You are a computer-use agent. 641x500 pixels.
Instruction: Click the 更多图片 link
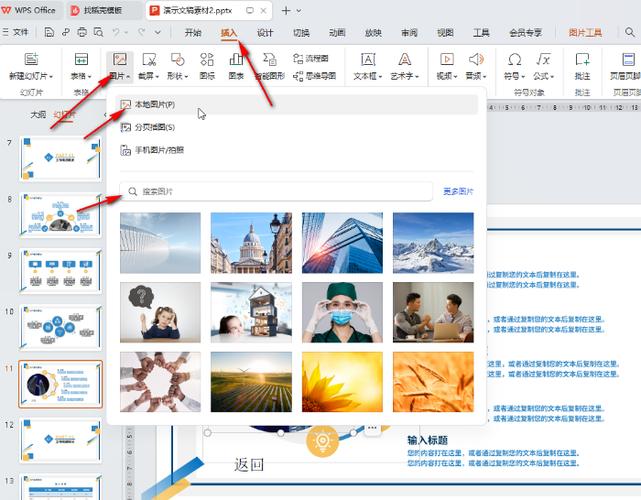click(458, 191)
